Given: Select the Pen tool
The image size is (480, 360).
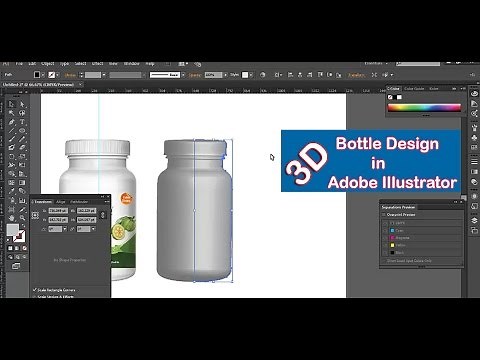Looking at the screenshot, I should [12, 122].
